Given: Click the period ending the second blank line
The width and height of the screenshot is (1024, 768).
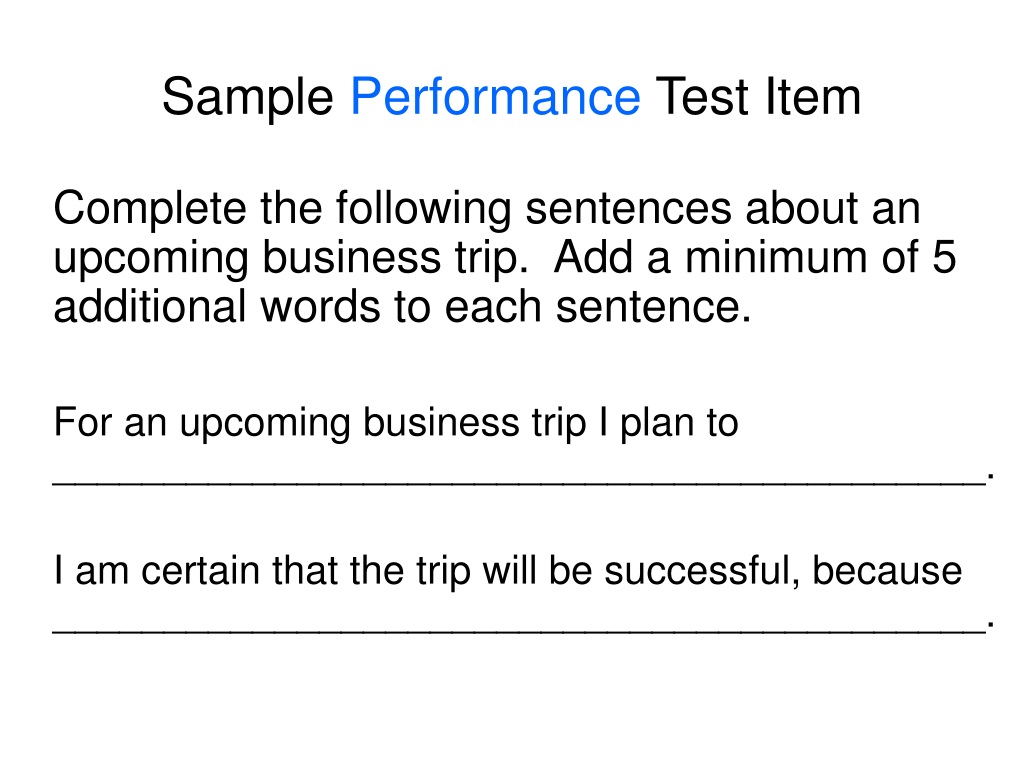Looking at the screenshot, I should (x=991, y=624).
